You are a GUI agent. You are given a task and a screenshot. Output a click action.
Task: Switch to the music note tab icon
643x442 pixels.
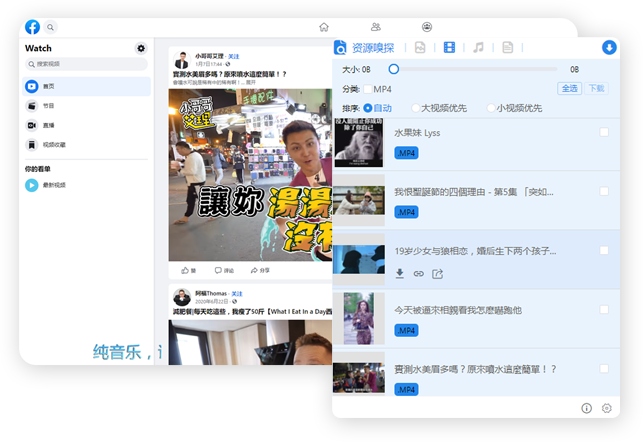tap(479, 48)
